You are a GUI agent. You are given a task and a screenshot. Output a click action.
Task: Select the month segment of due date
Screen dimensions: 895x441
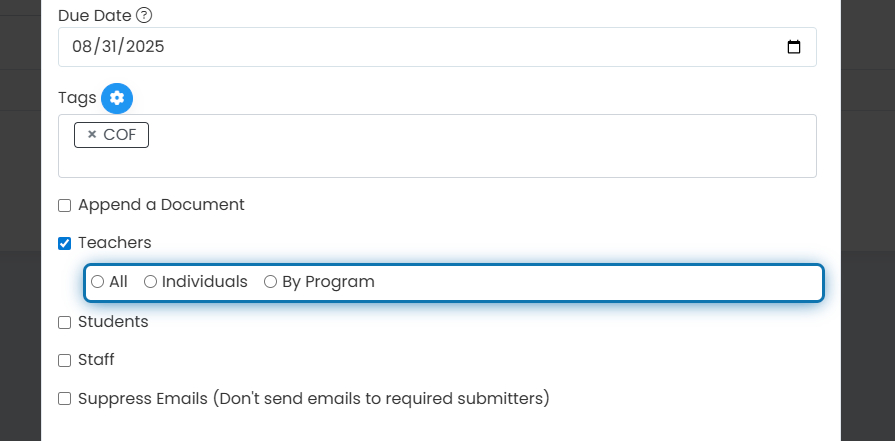pyautogui.click(x=82, y=47)
